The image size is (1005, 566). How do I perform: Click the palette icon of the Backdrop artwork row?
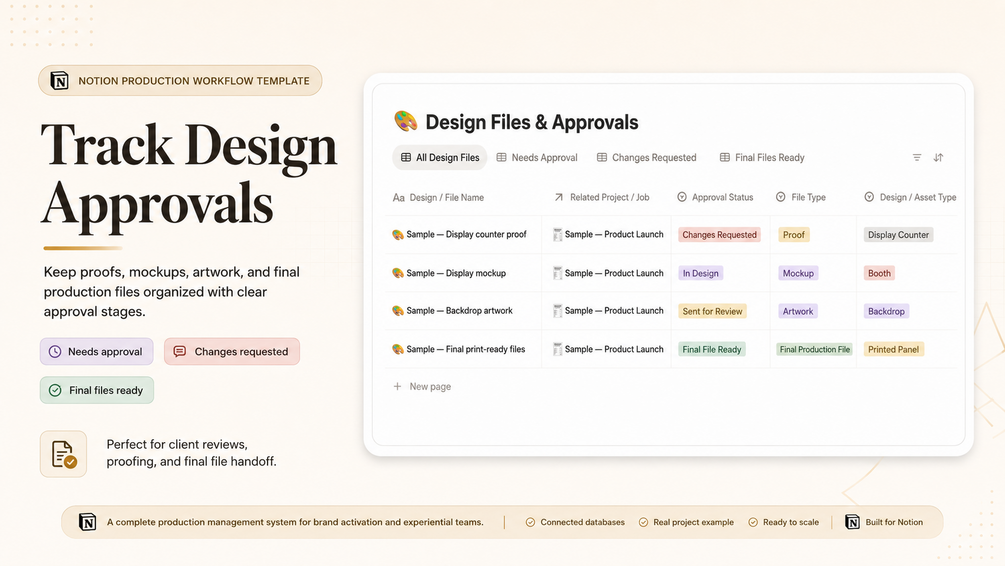click(398, 311)
